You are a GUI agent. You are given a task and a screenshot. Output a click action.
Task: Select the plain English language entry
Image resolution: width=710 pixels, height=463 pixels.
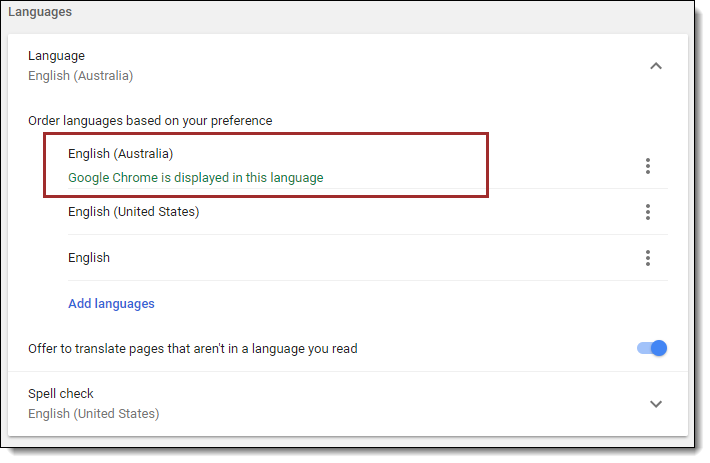click(89, 258)
